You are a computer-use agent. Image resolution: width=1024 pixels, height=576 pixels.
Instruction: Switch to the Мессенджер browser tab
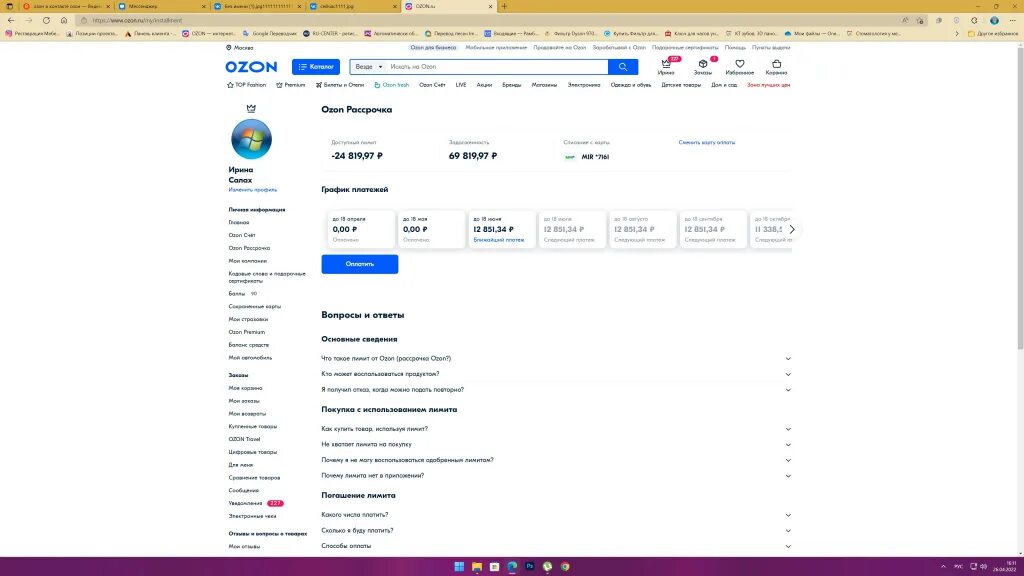tap(161, 6)
